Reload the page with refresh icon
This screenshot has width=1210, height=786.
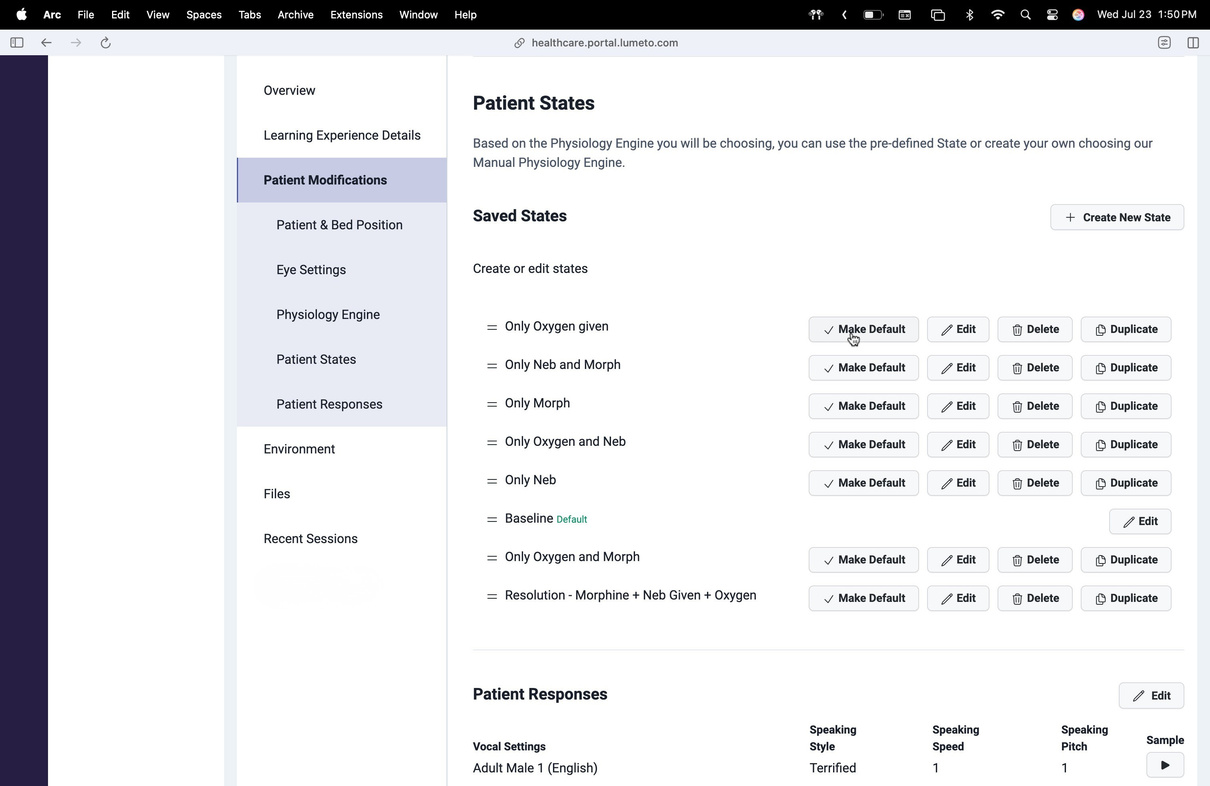105,43
